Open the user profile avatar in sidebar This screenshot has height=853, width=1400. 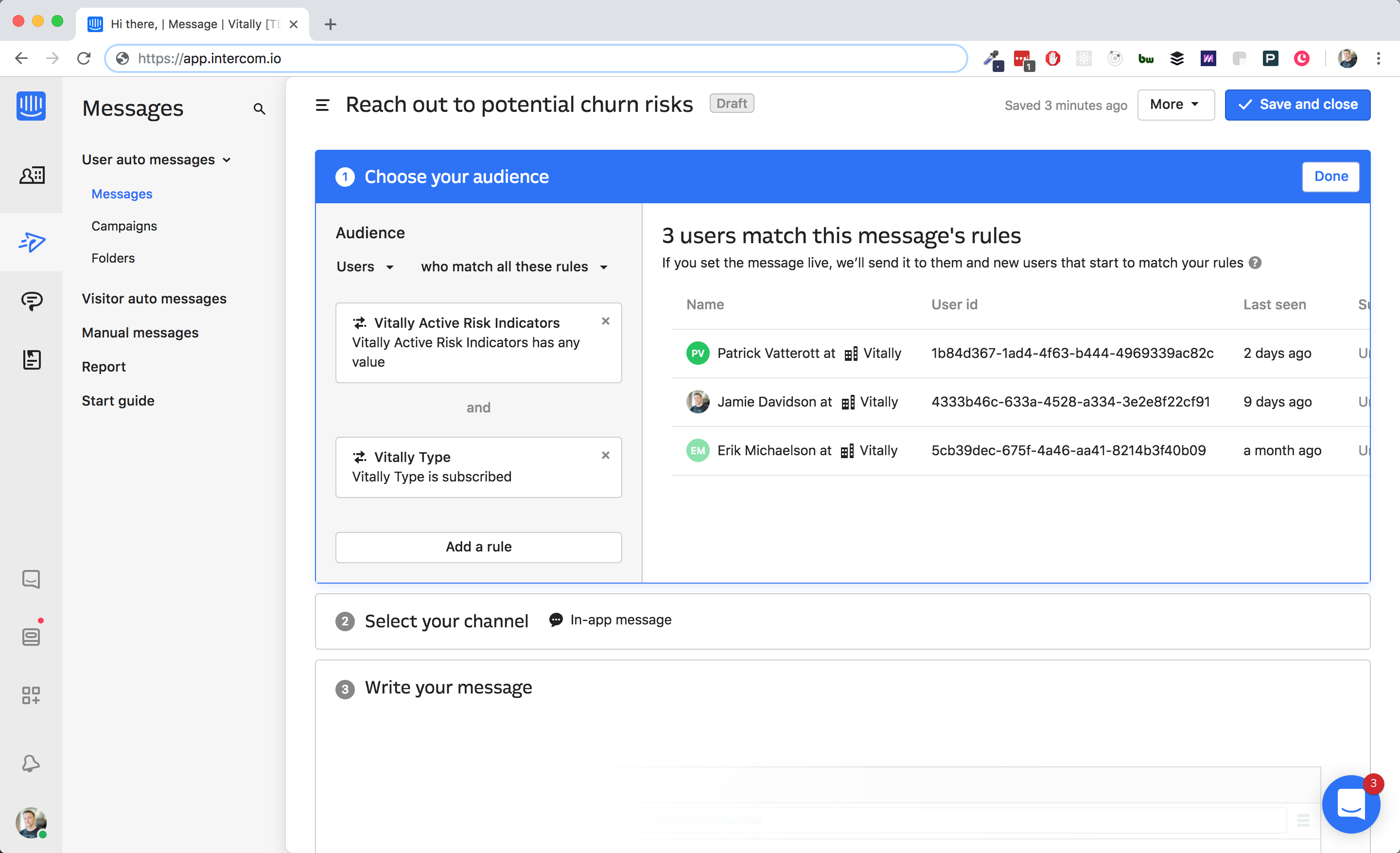point(31,823)
